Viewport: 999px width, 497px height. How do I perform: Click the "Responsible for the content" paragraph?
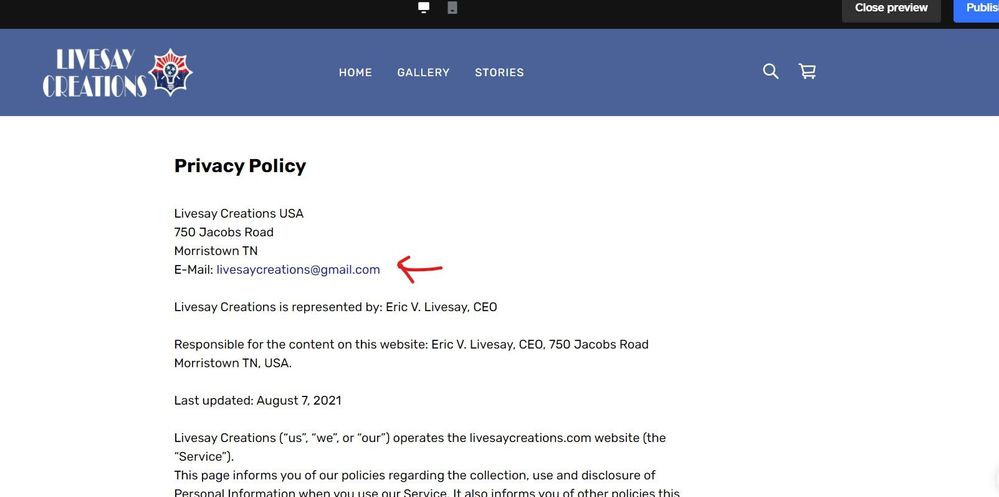(411, 354)
